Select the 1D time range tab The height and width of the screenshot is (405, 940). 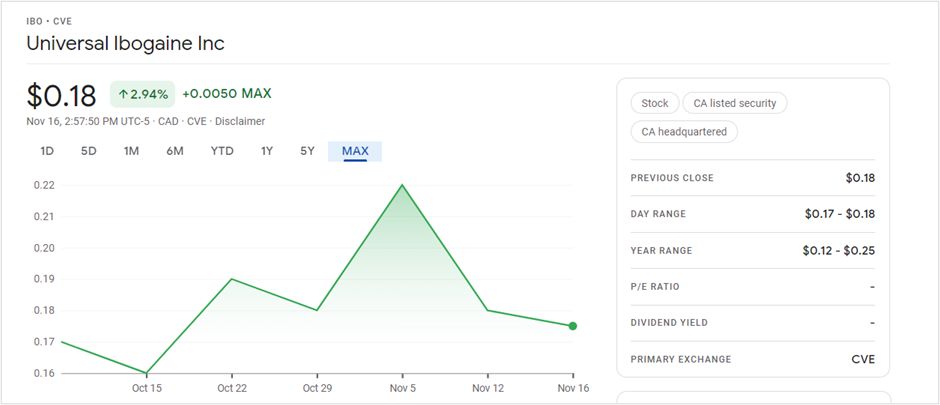coord(47,152)
